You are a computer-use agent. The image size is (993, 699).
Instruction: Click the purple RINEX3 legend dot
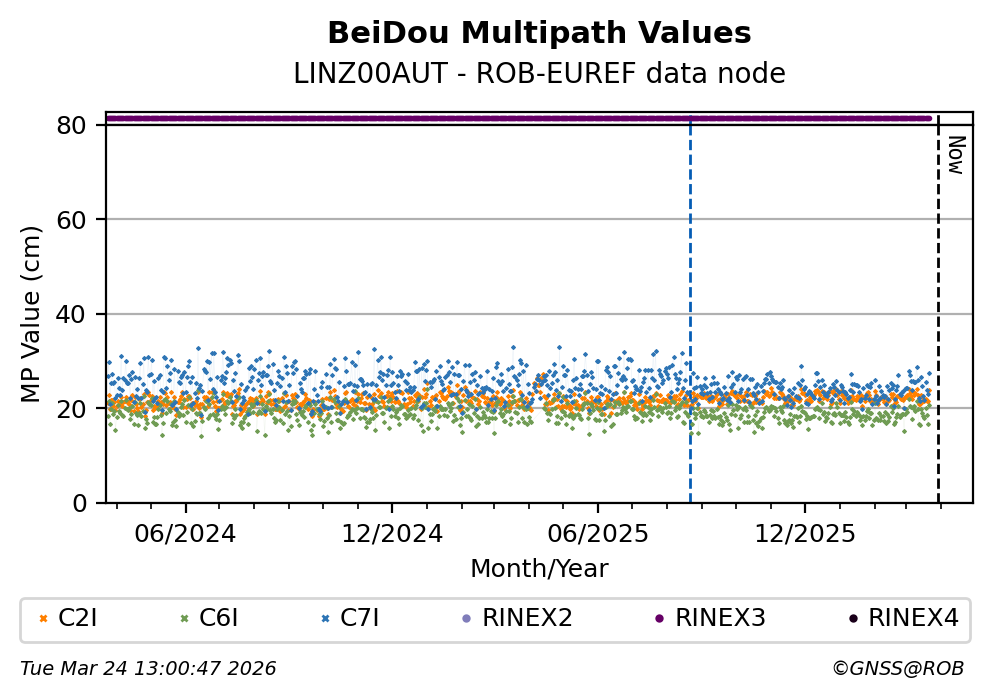(659, 619)
